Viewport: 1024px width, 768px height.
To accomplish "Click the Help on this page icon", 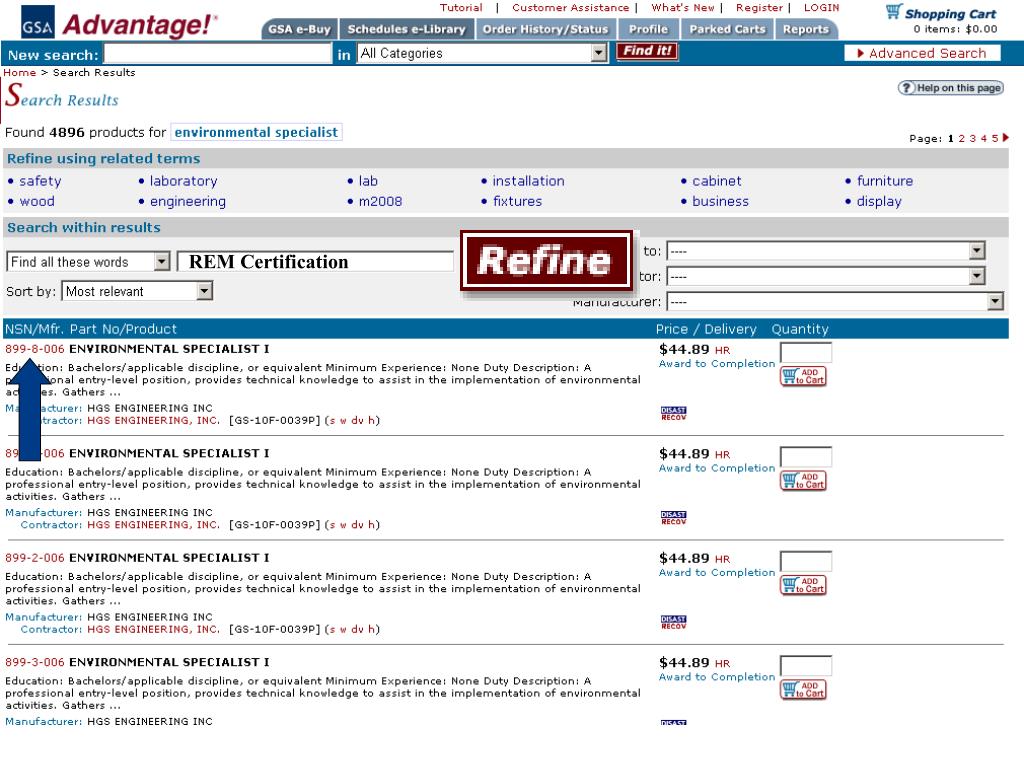I will pos(951,88).
